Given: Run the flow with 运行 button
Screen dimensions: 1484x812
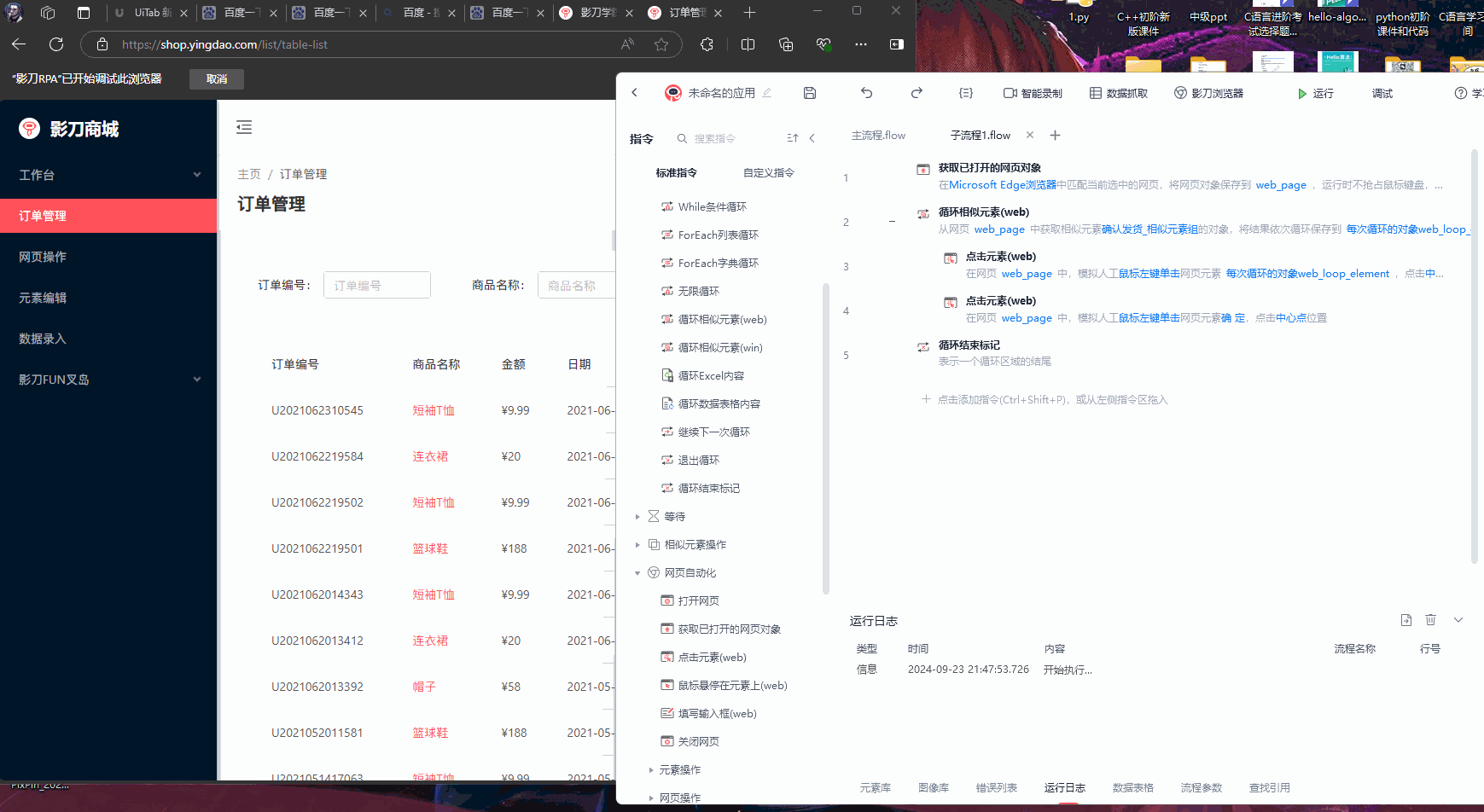Looking at the screenshot, I should (x=1316, y=93).
